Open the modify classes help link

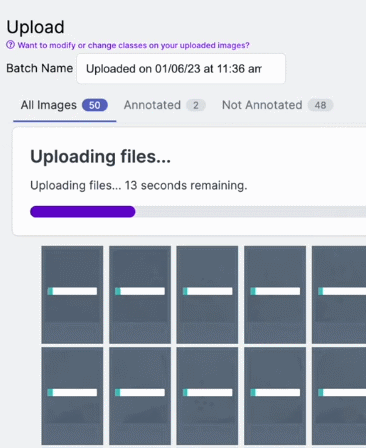click(x=133, y=45)
